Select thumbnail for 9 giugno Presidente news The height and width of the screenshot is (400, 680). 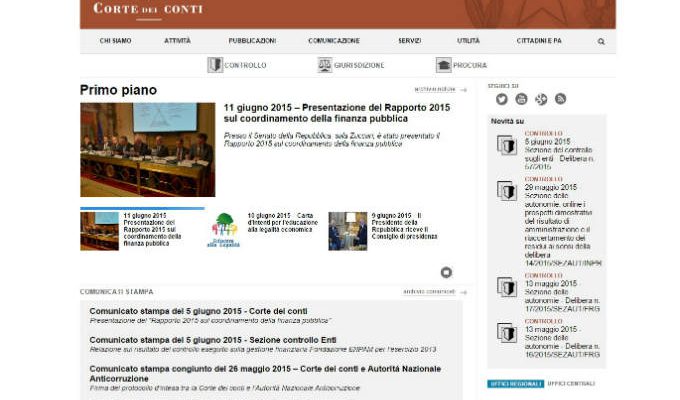(347, 231)
